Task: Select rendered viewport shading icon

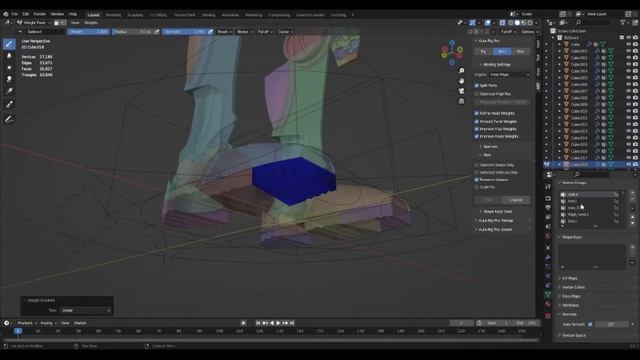Action: click(x=530, y=23)
